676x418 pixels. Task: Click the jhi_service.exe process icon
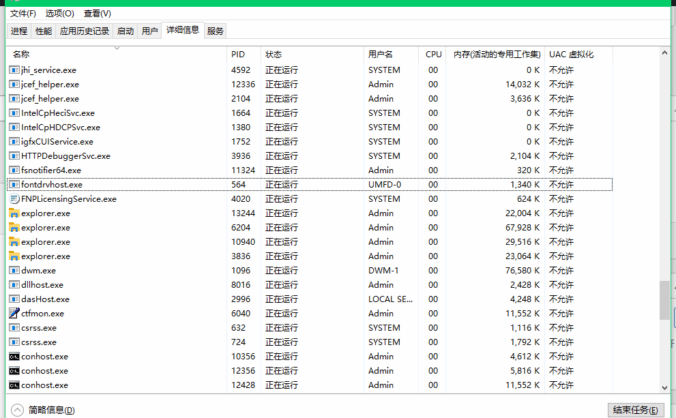tap(14, 70)
